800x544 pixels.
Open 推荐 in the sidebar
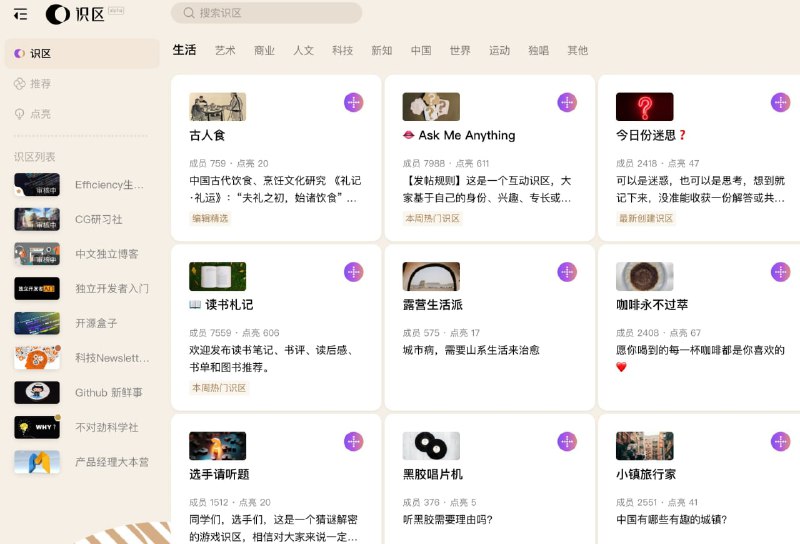click(33, 84)
